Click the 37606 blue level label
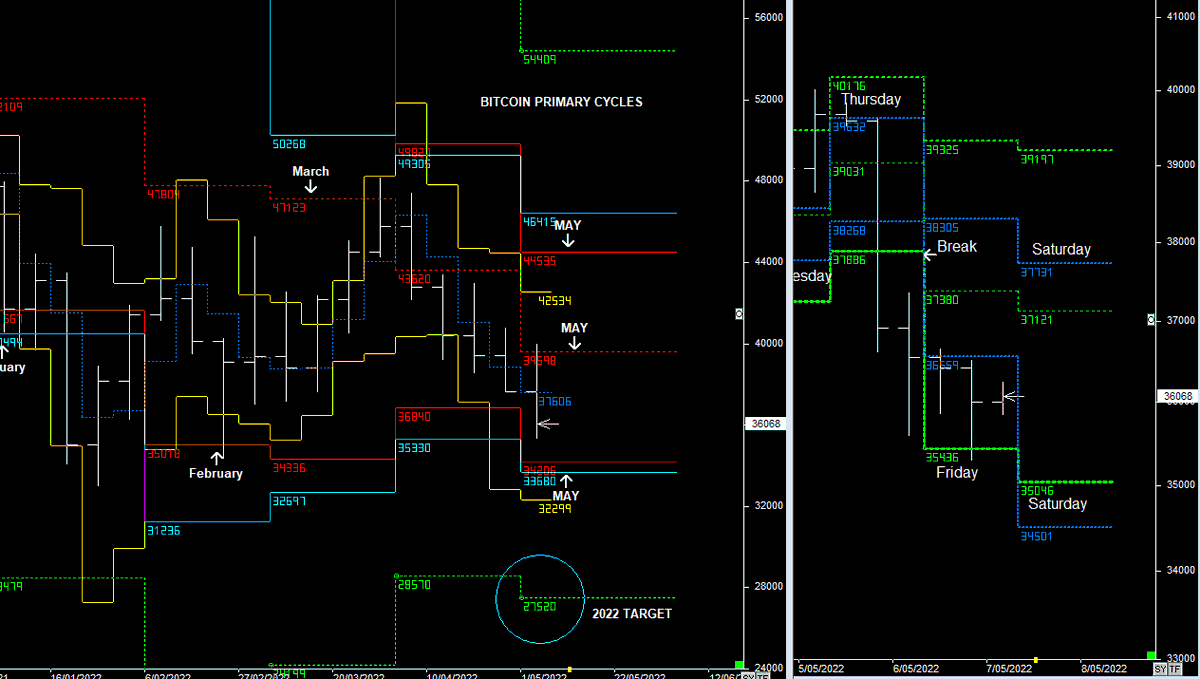1200x679 pixels. [x=555, y=402]
